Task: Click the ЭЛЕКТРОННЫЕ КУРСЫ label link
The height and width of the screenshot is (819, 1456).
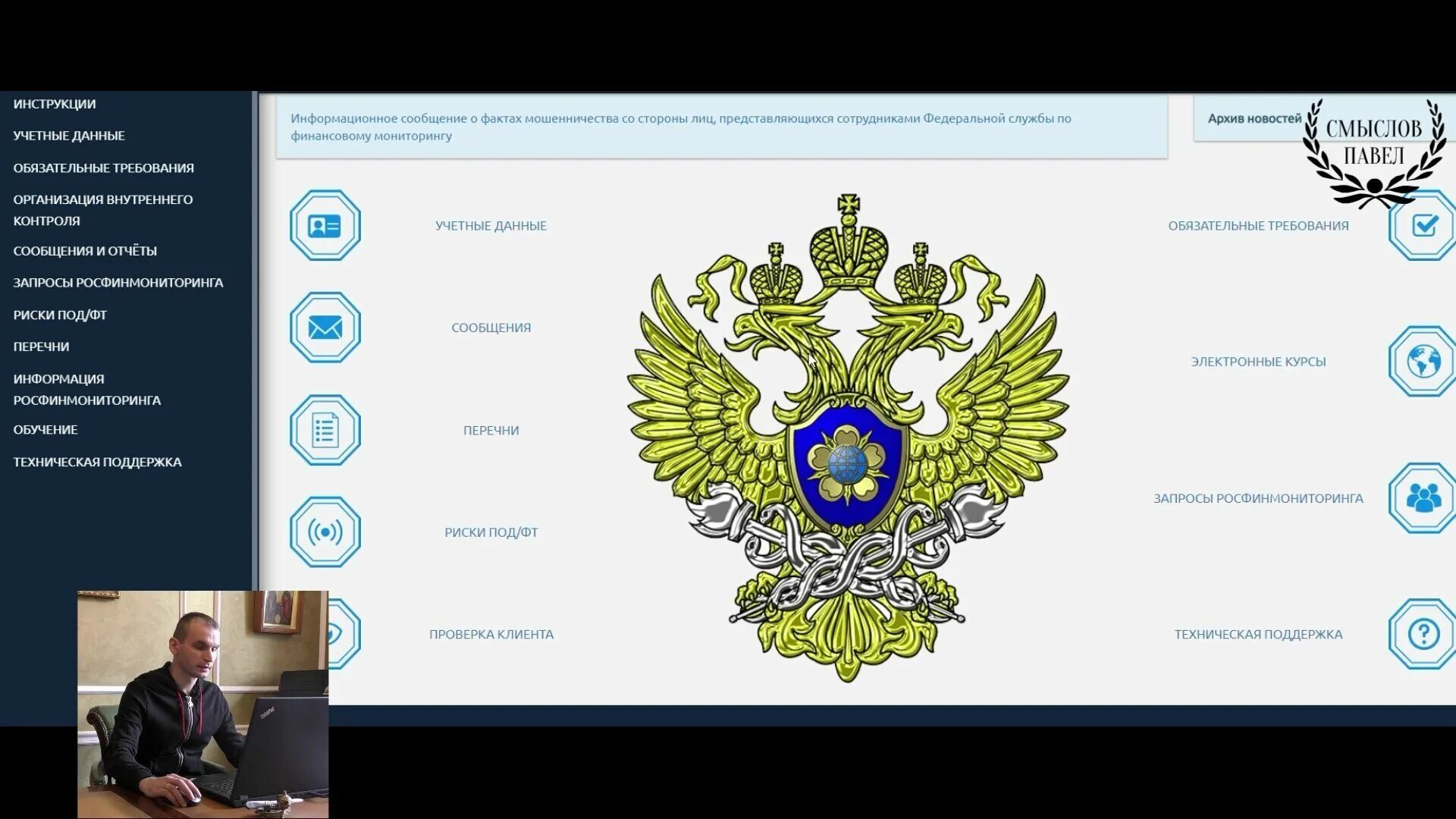Action: pos(1258,362)
